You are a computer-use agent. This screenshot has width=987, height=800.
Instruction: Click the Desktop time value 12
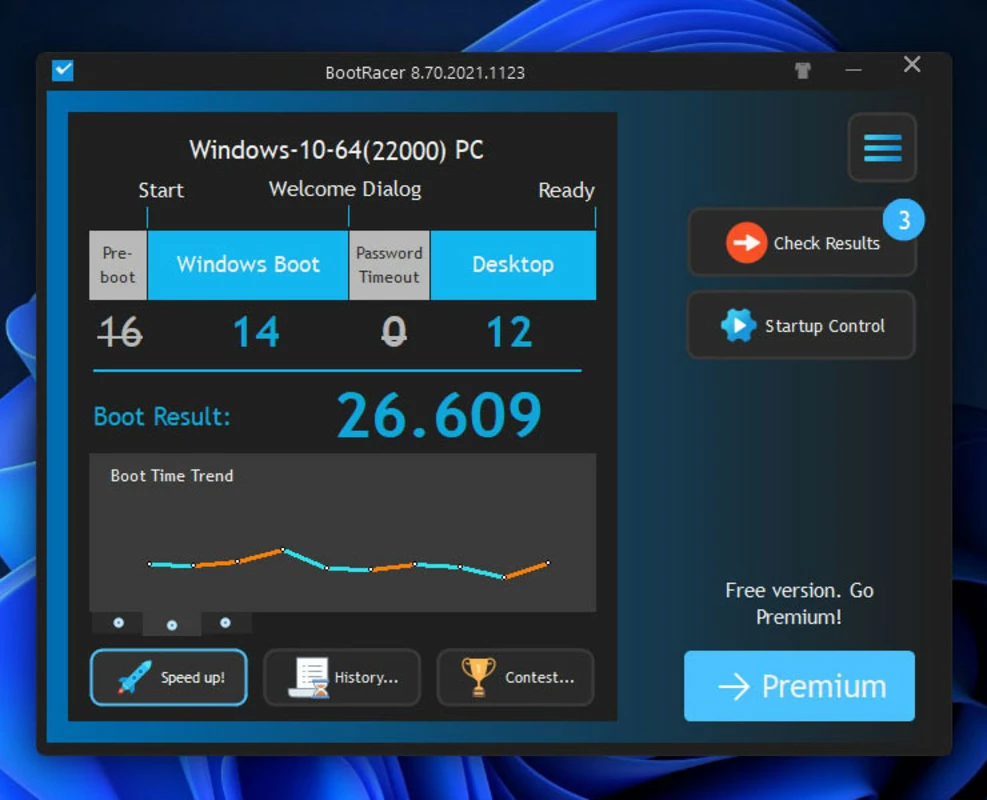click(x=509, y=332)
